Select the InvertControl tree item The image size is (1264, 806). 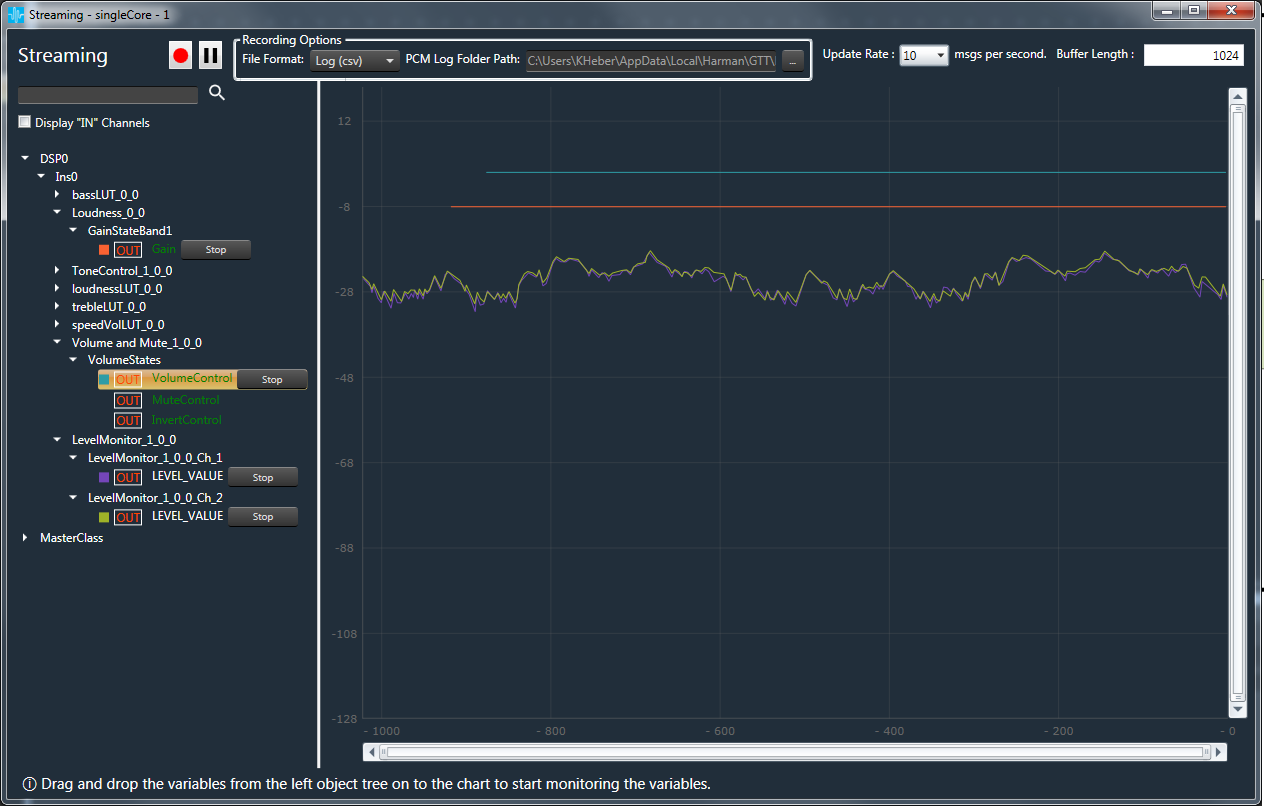(x=187, y=420)
